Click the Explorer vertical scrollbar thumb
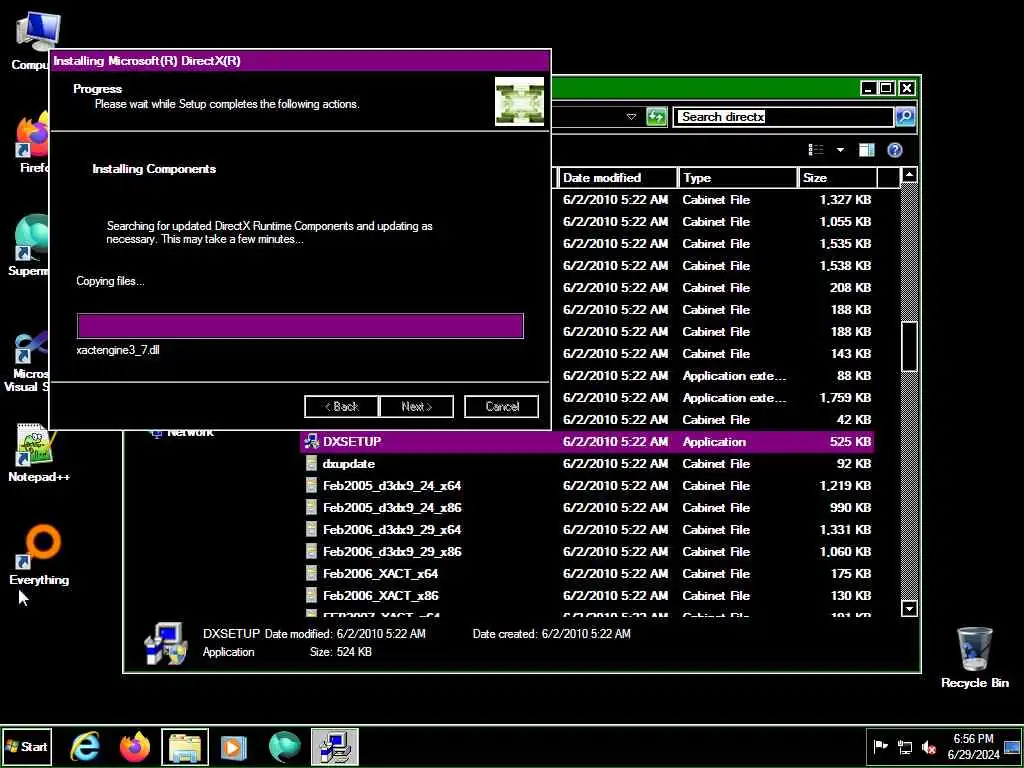The width and height of the screenshot is (1024, 768). pyautogui.click(x=910, y=347)
